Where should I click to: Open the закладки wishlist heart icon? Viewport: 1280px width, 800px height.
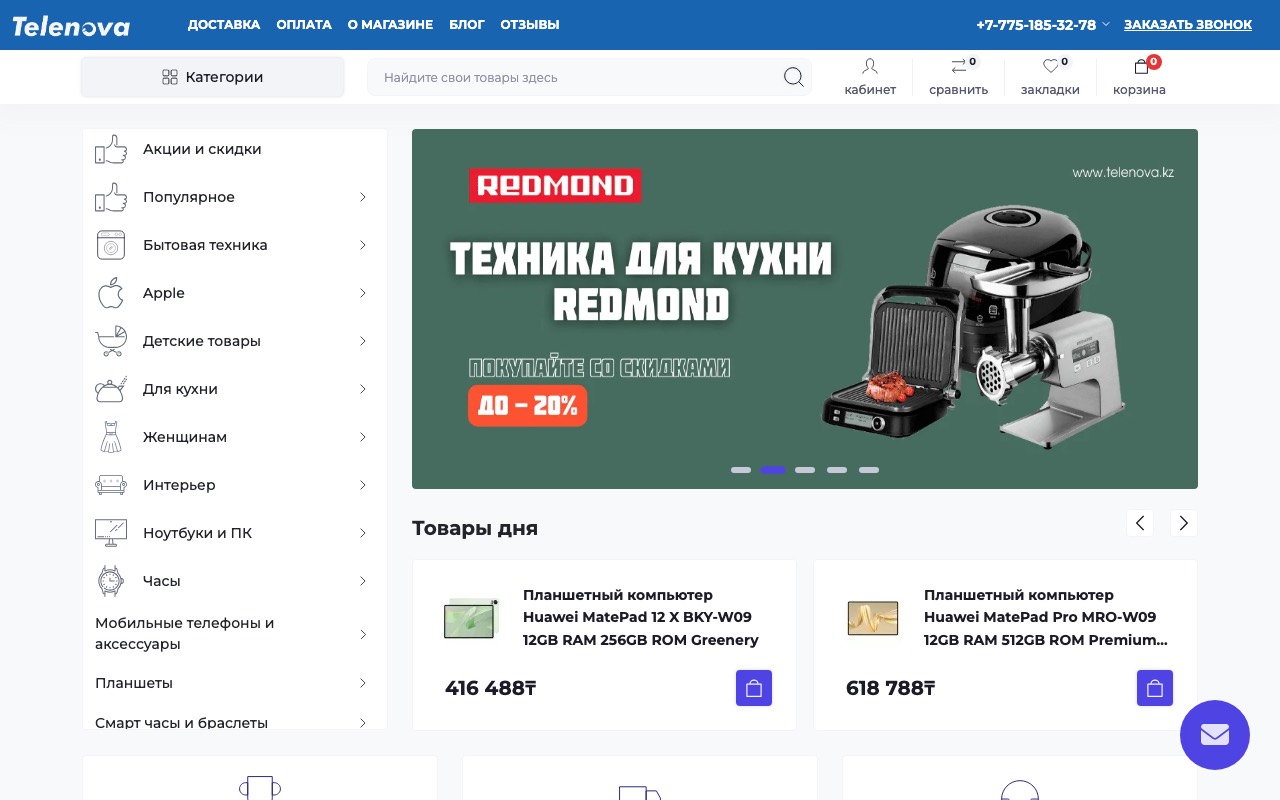click(x=1050, y=66)
